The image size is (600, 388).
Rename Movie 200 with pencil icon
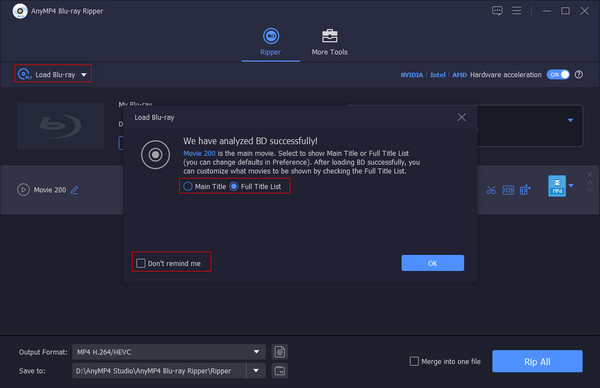click(75, 190)
